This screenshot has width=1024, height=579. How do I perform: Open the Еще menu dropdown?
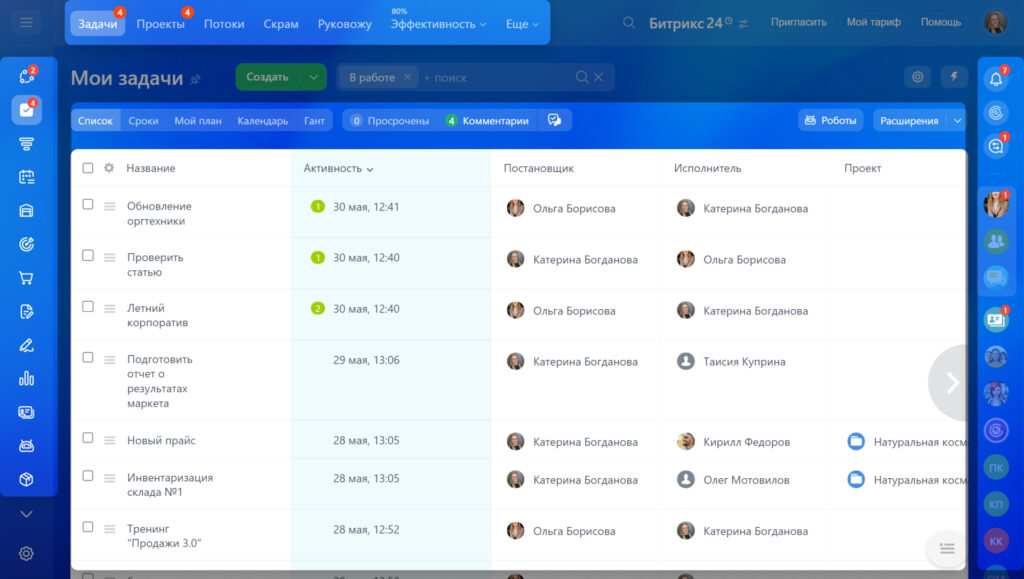[523, 24]
